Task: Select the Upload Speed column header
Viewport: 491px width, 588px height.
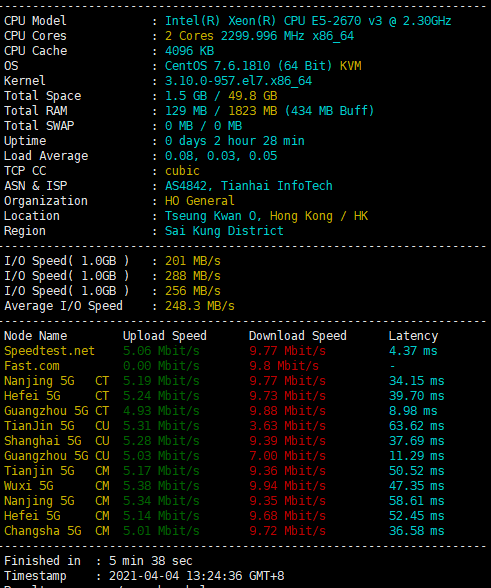Action: [x=165, y=336]
